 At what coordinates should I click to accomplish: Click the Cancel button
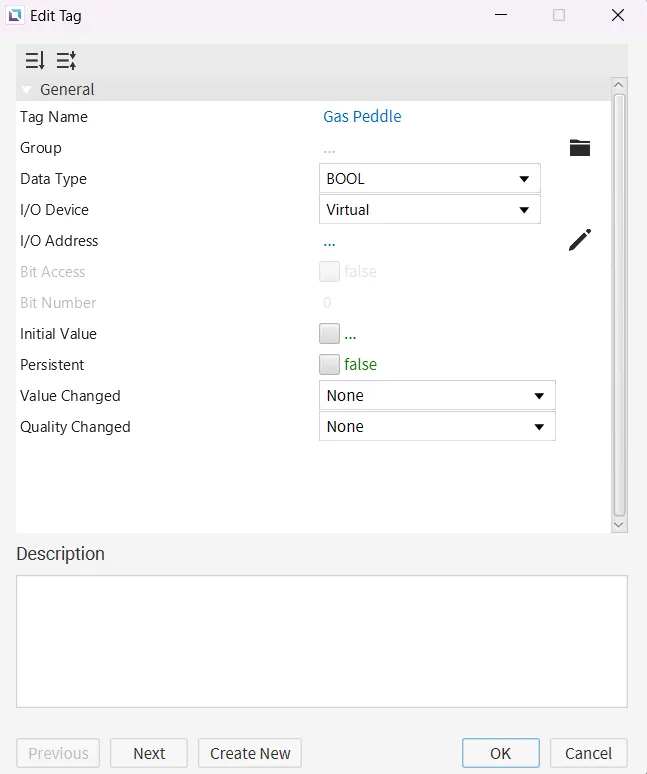tap(588, 753)
